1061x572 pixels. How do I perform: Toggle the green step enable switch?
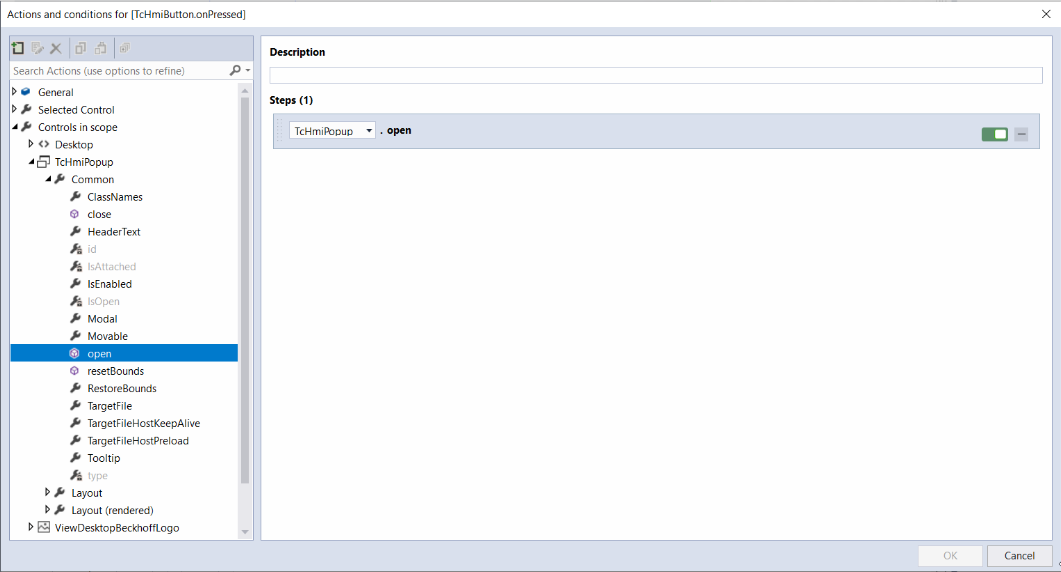coord(995,134)
